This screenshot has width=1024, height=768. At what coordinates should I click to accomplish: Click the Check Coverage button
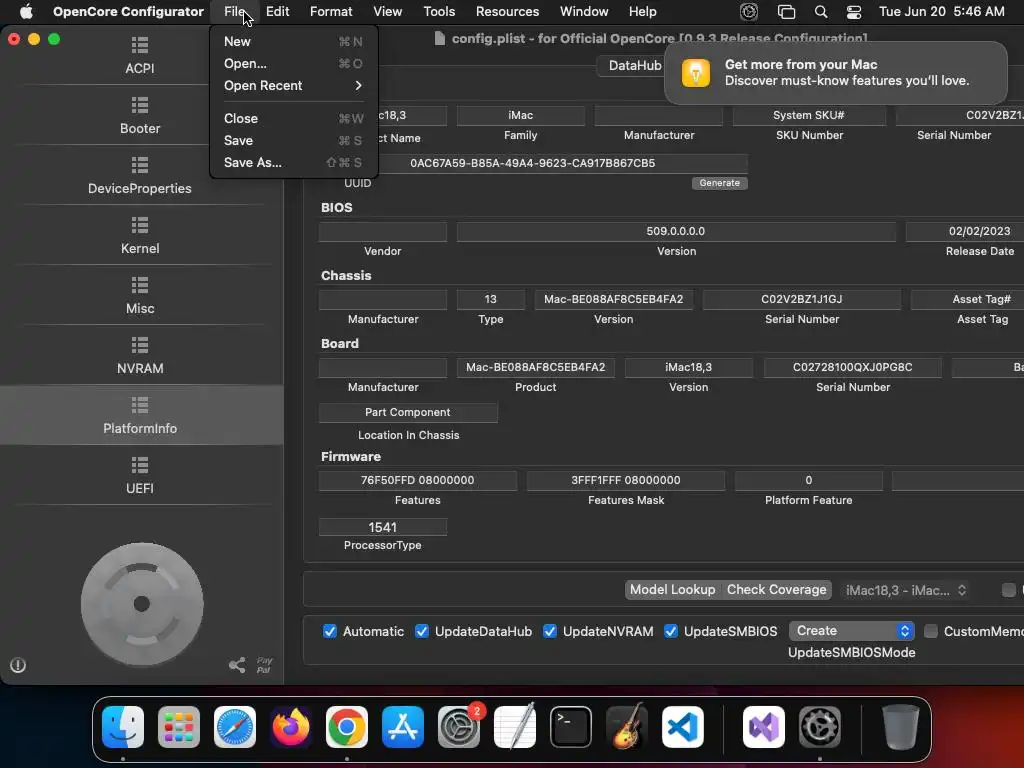[x=776, y=590]
